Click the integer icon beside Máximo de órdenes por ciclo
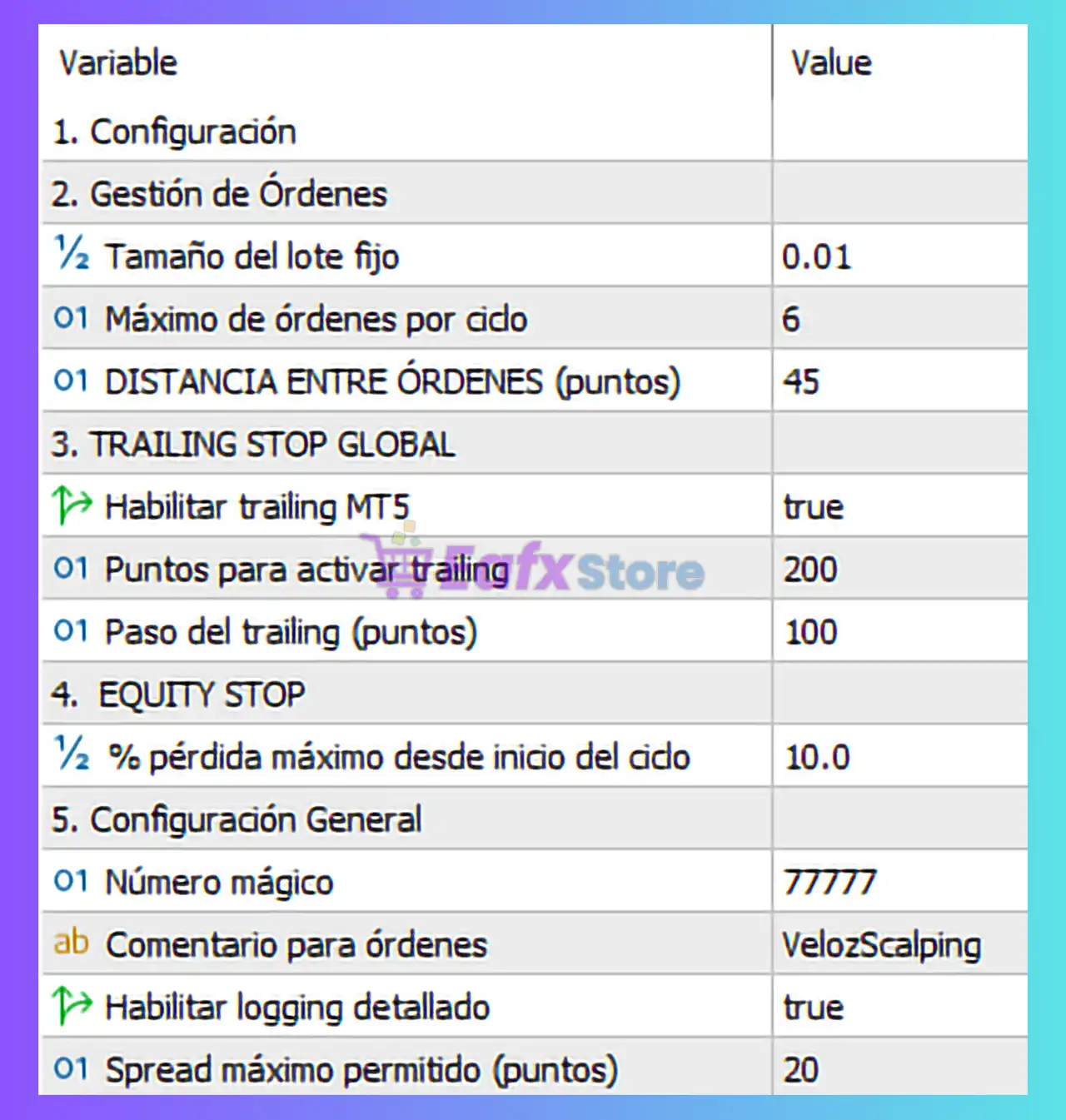The width and height of the screenshot is (1066, 1120). tap(71, 318)
